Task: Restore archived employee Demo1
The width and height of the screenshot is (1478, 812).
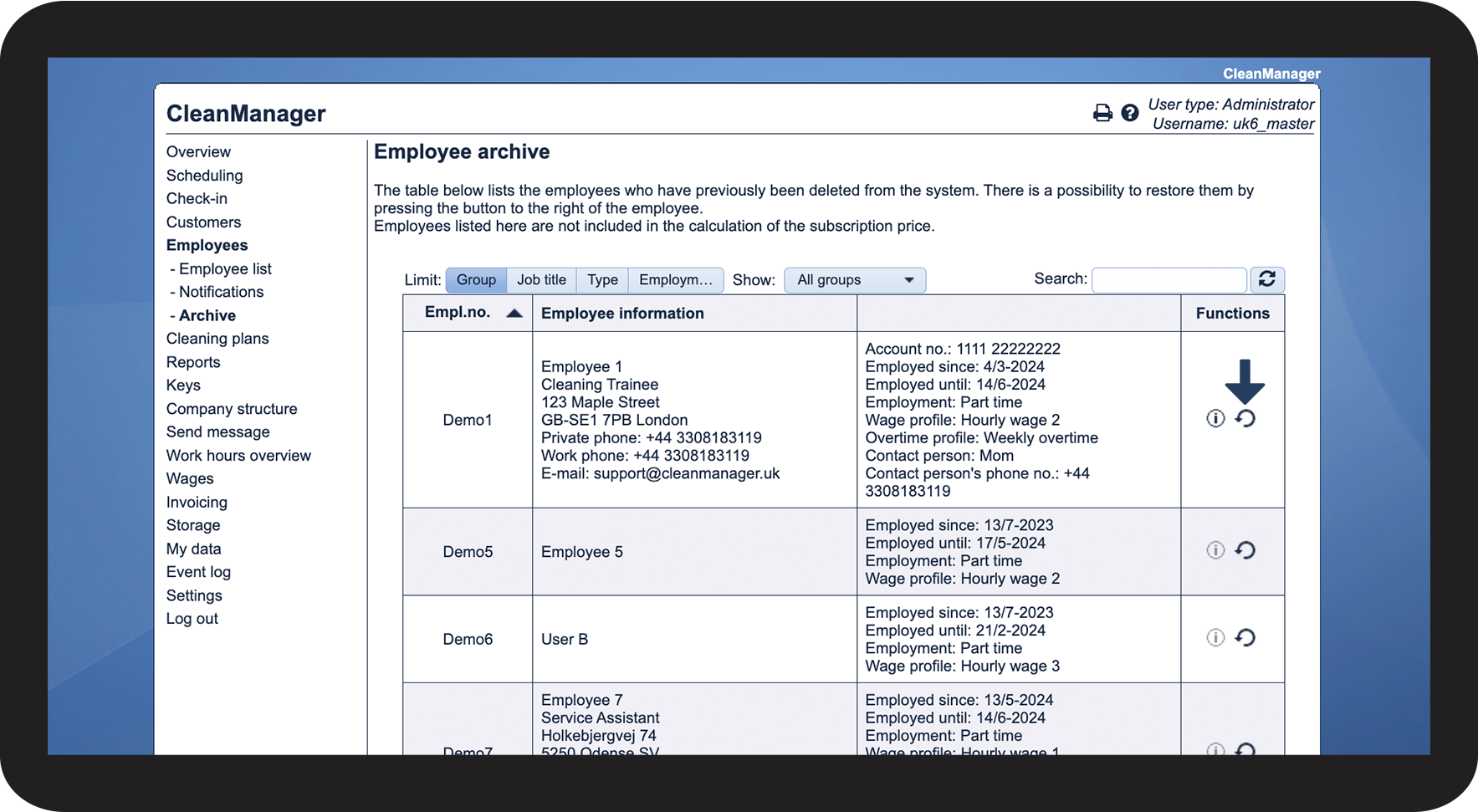Action: pyautogui.click(x=1245, y=418)
